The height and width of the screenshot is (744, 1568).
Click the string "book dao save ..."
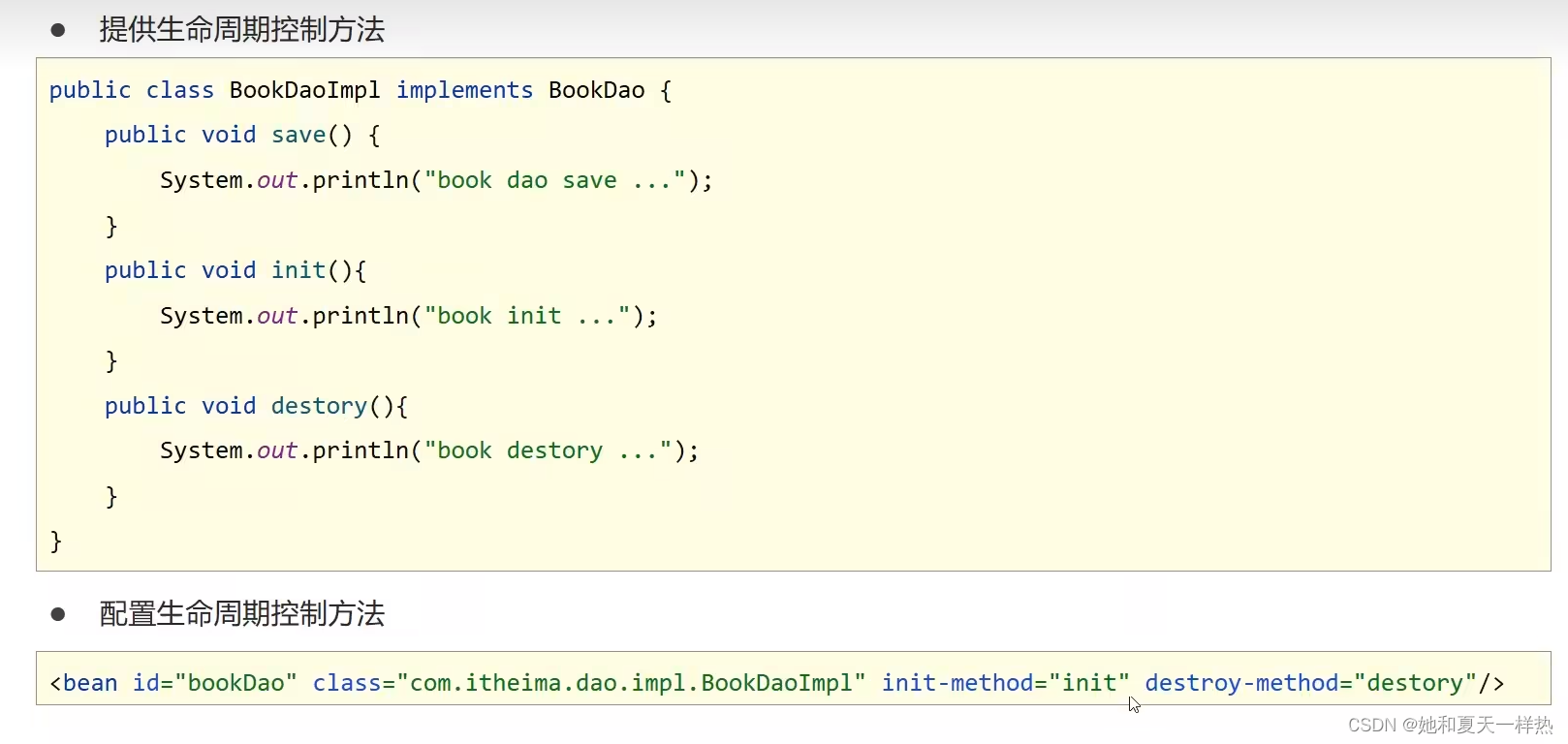click(555, 180)
